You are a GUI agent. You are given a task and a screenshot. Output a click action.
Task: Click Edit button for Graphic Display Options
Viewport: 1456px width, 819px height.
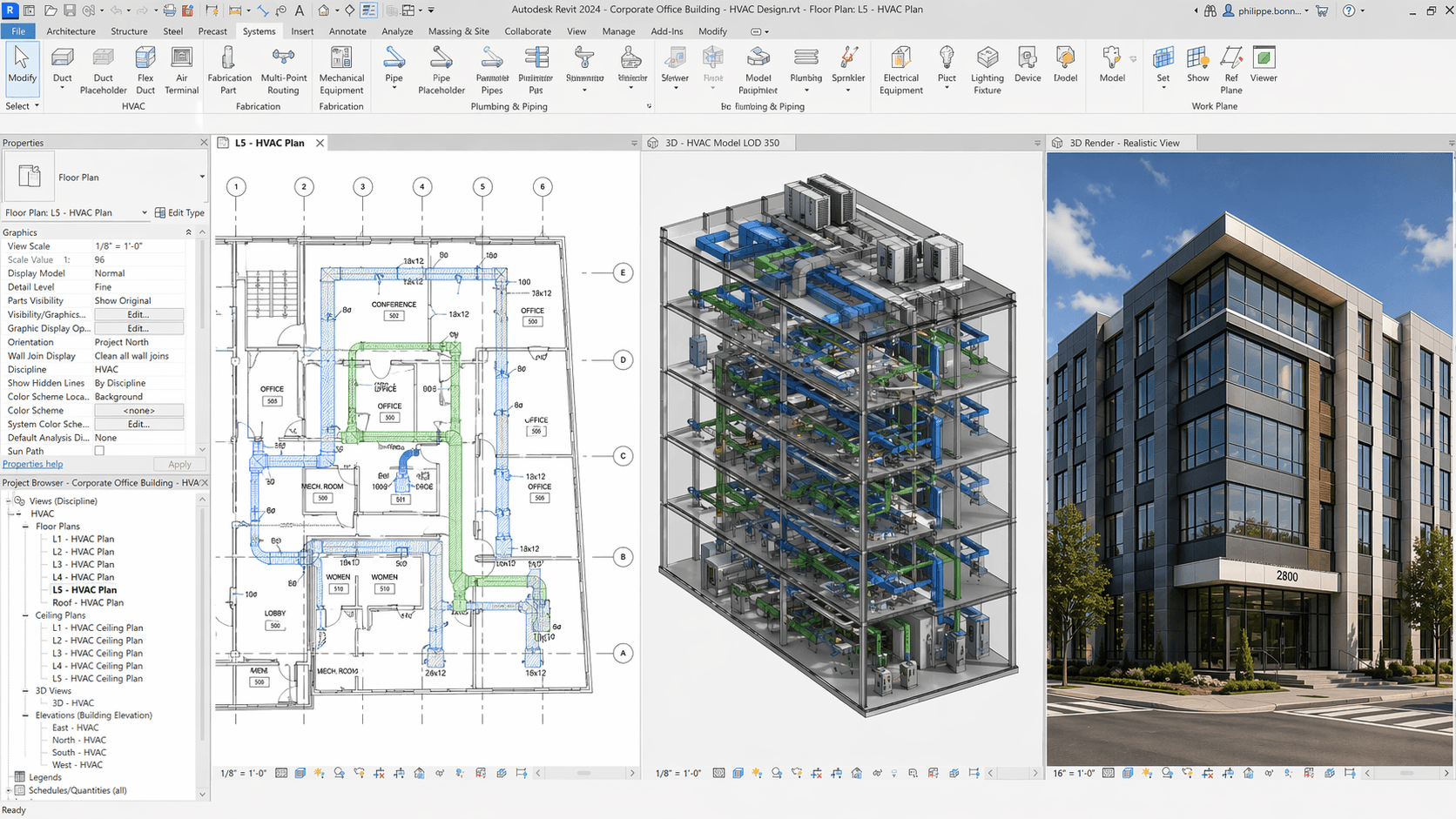138,328
